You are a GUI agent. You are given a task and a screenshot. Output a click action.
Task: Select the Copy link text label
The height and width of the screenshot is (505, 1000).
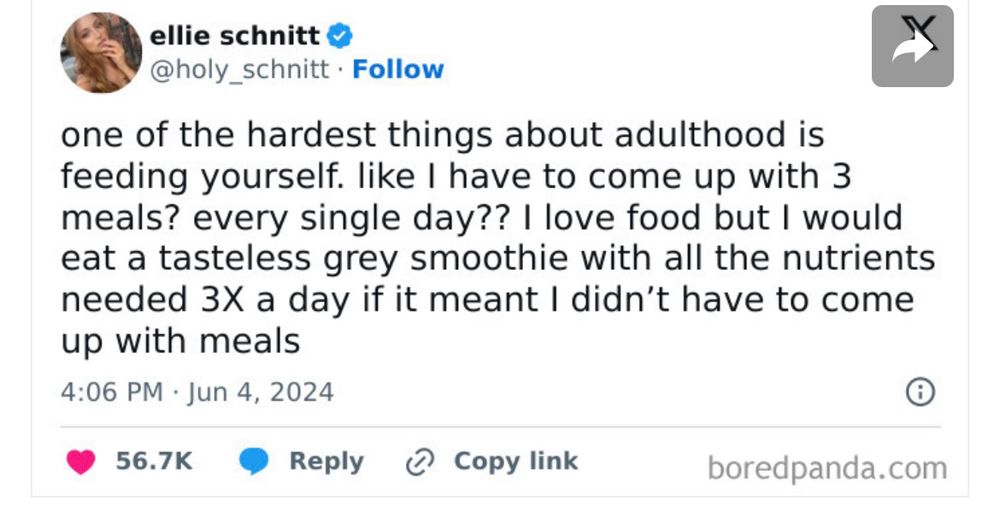coord(515,461)
